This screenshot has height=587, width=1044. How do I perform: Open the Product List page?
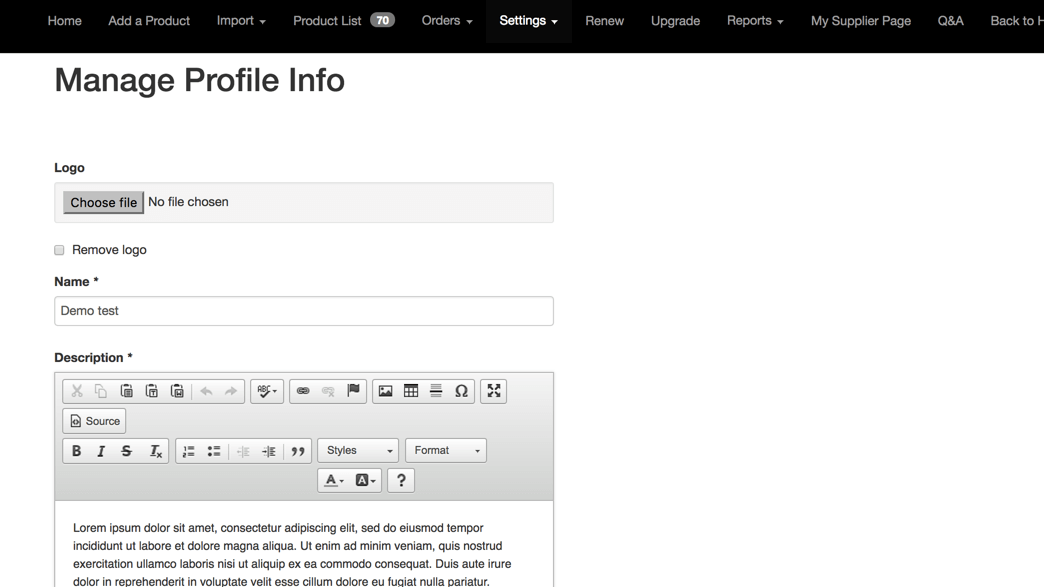343,21
